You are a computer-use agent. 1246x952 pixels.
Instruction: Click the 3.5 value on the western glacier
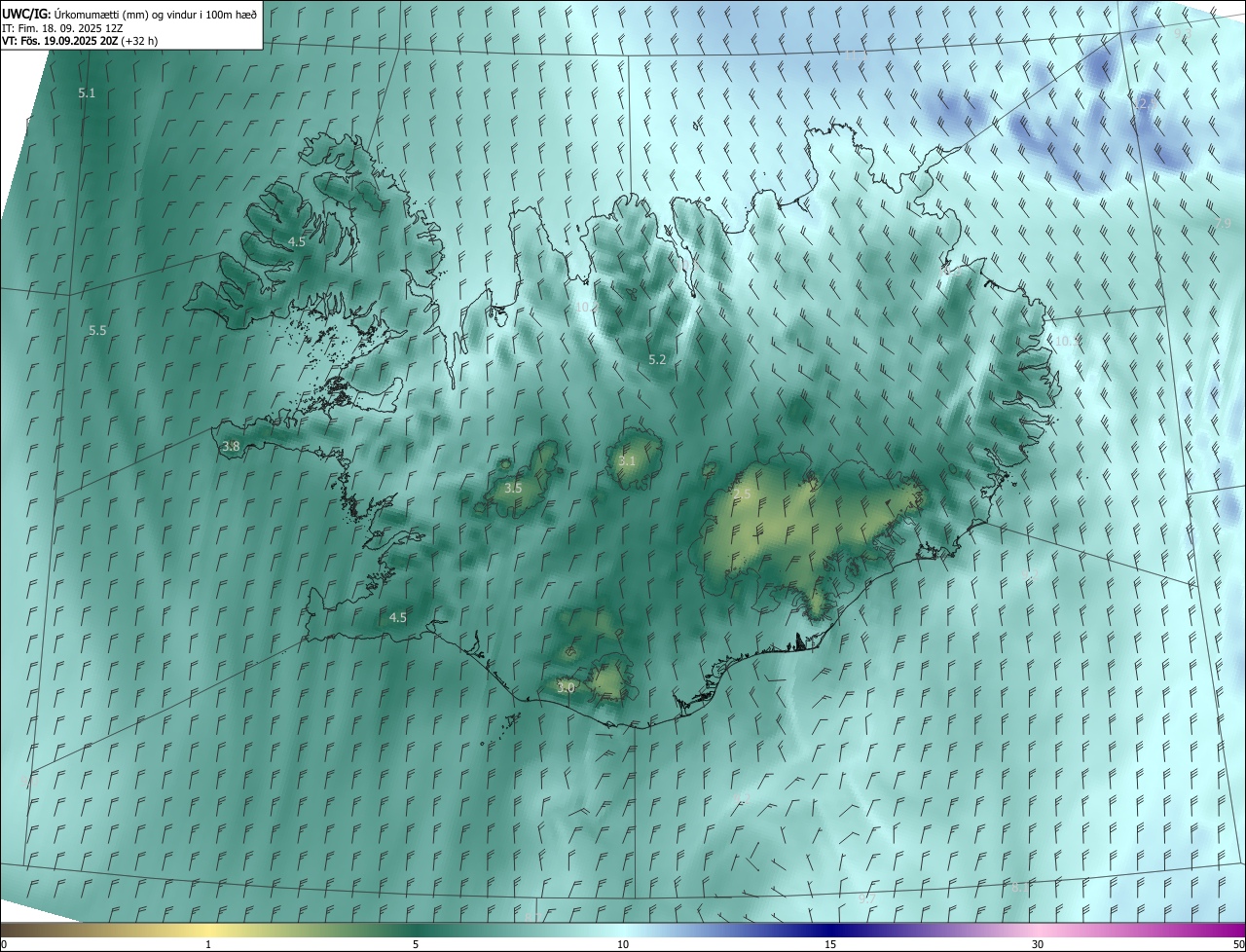513,488
